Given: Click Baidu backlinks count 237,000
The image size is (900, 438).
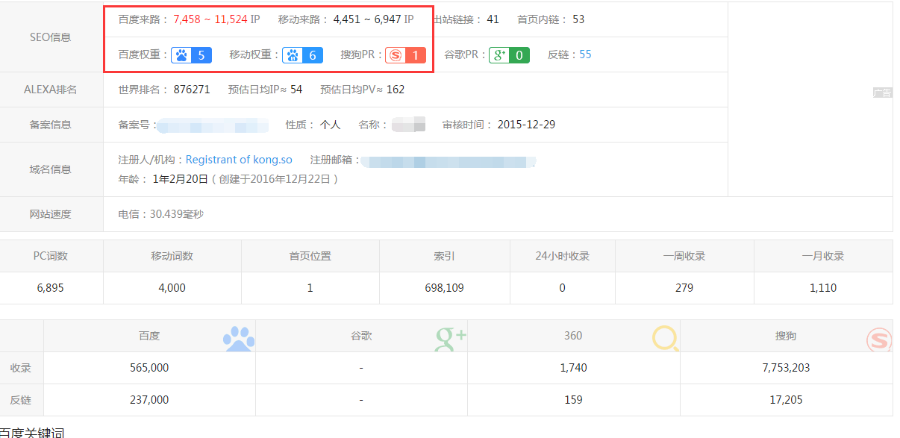Looking at the screenshot, I should [x=149, y=400].
